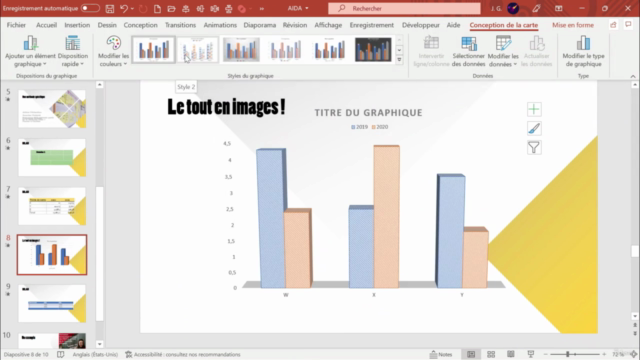Click the ribbon display options icon
This screenshot has width=640, height=360.
click(558, 8)
